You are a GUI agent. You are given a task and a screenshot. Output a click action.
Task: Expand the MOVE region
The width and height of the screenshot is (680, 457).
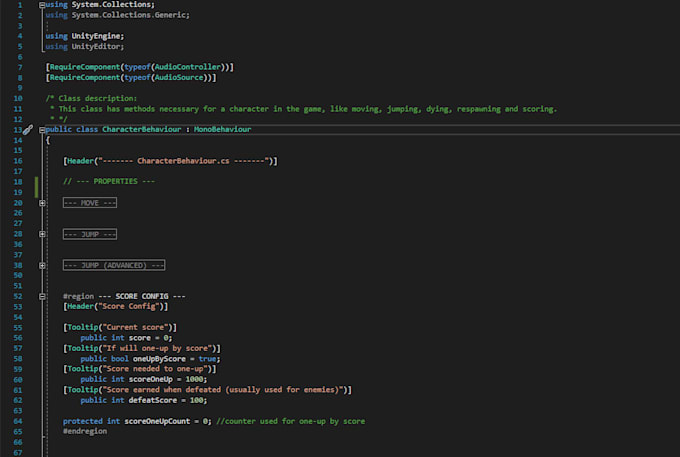42,203
